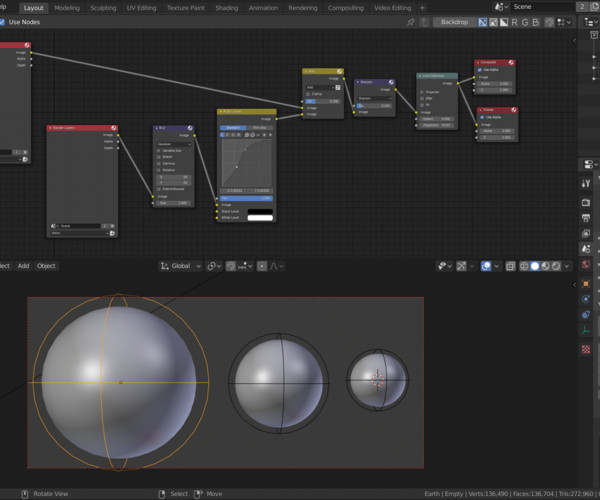Open the Add menu in 3D viewport
Screen dimensions: 600x500
[23, 266]
